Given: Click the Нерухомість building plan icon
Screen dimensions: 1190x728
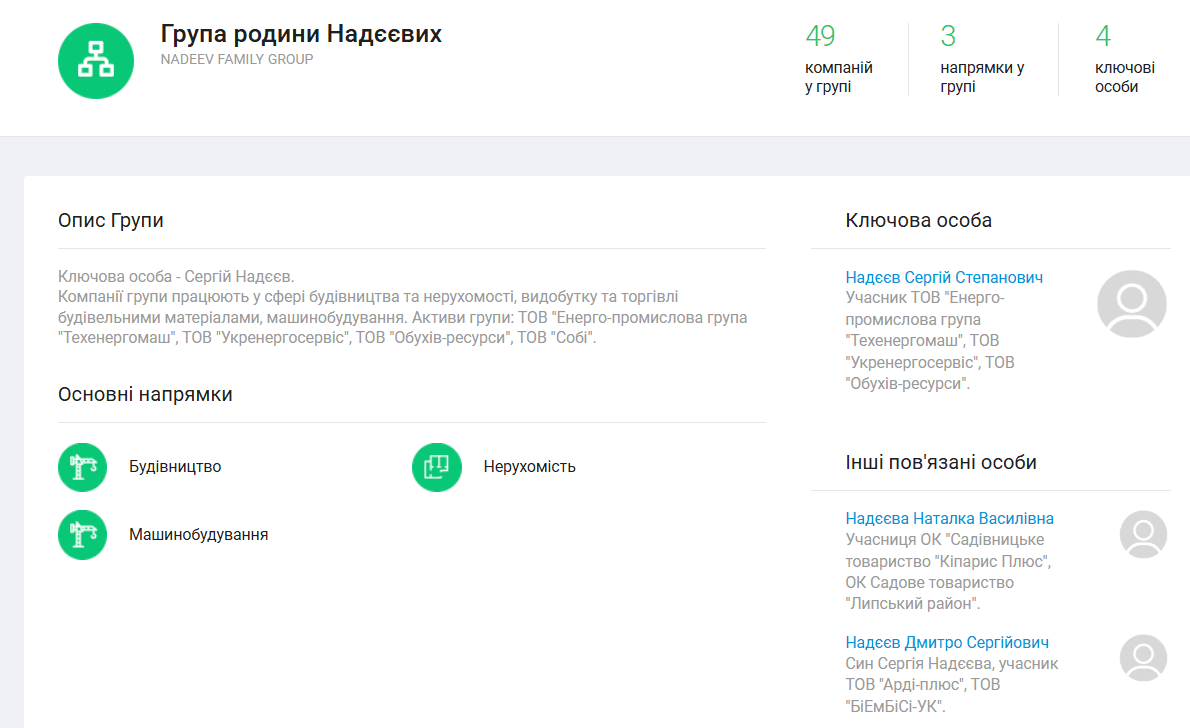Looking at the screenshot, I should pyautogui.click(x=437, y=467).
